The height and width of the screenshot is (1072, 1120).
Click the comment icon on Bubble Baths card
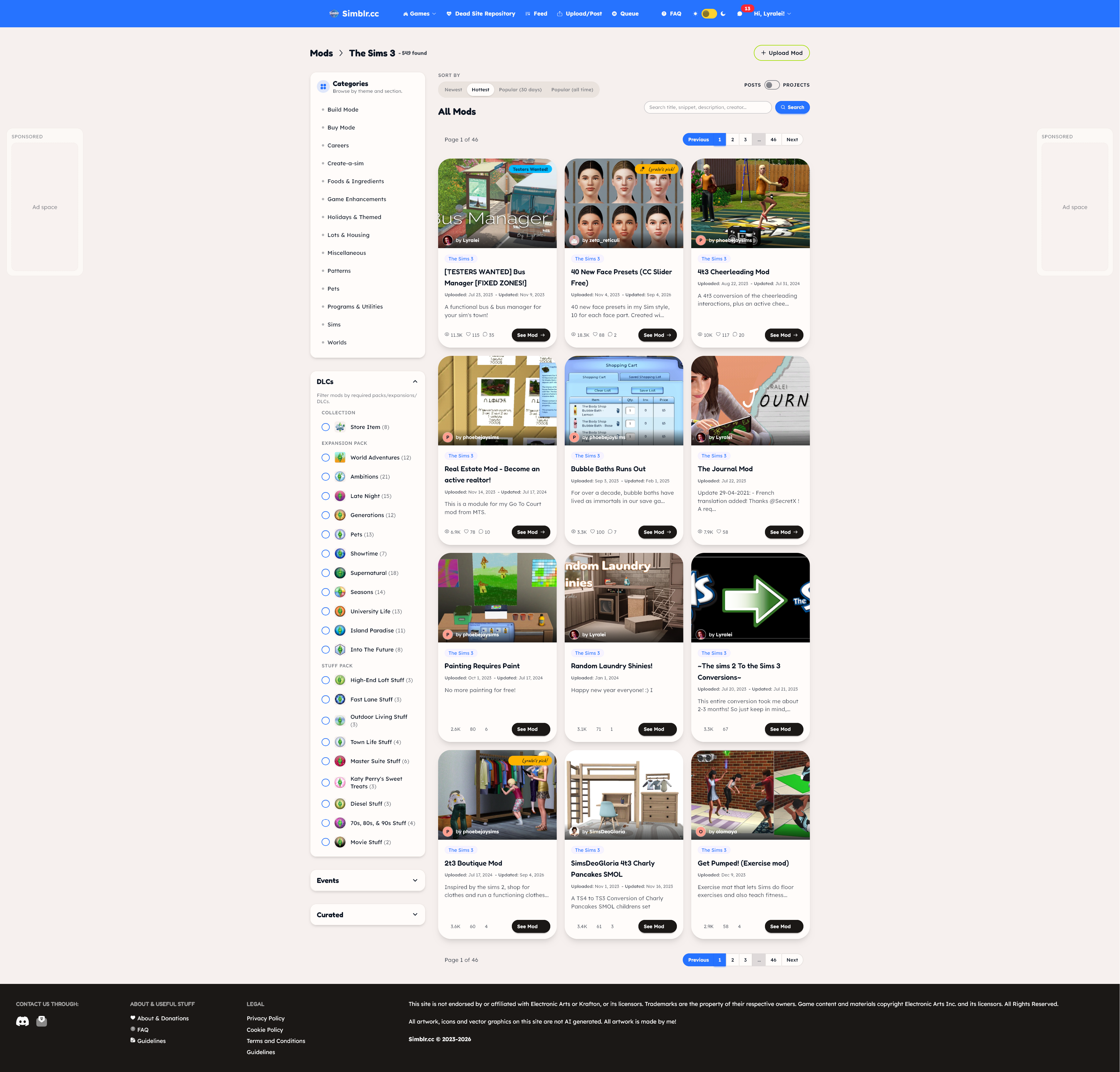coord(610,532)
